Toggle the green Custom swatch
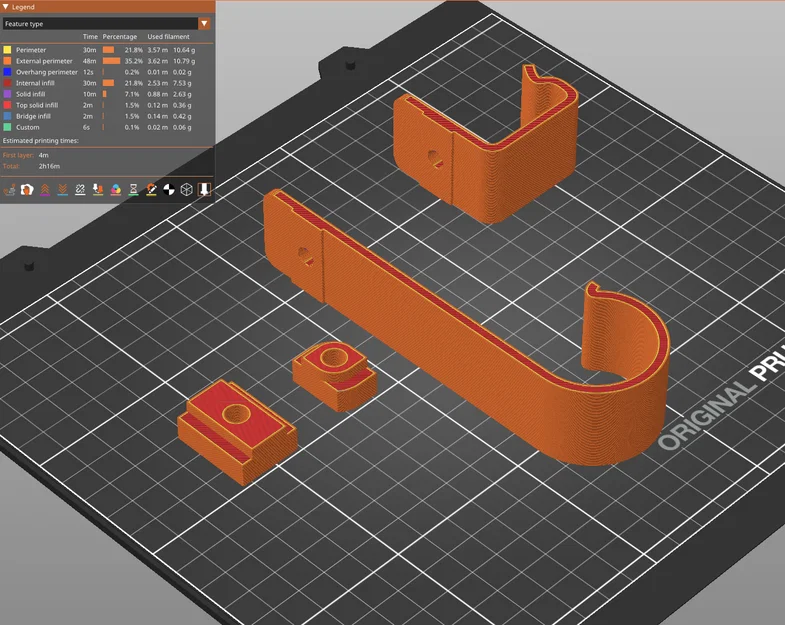The width and height of the screenshot is (785, 625). pos(7,127)
